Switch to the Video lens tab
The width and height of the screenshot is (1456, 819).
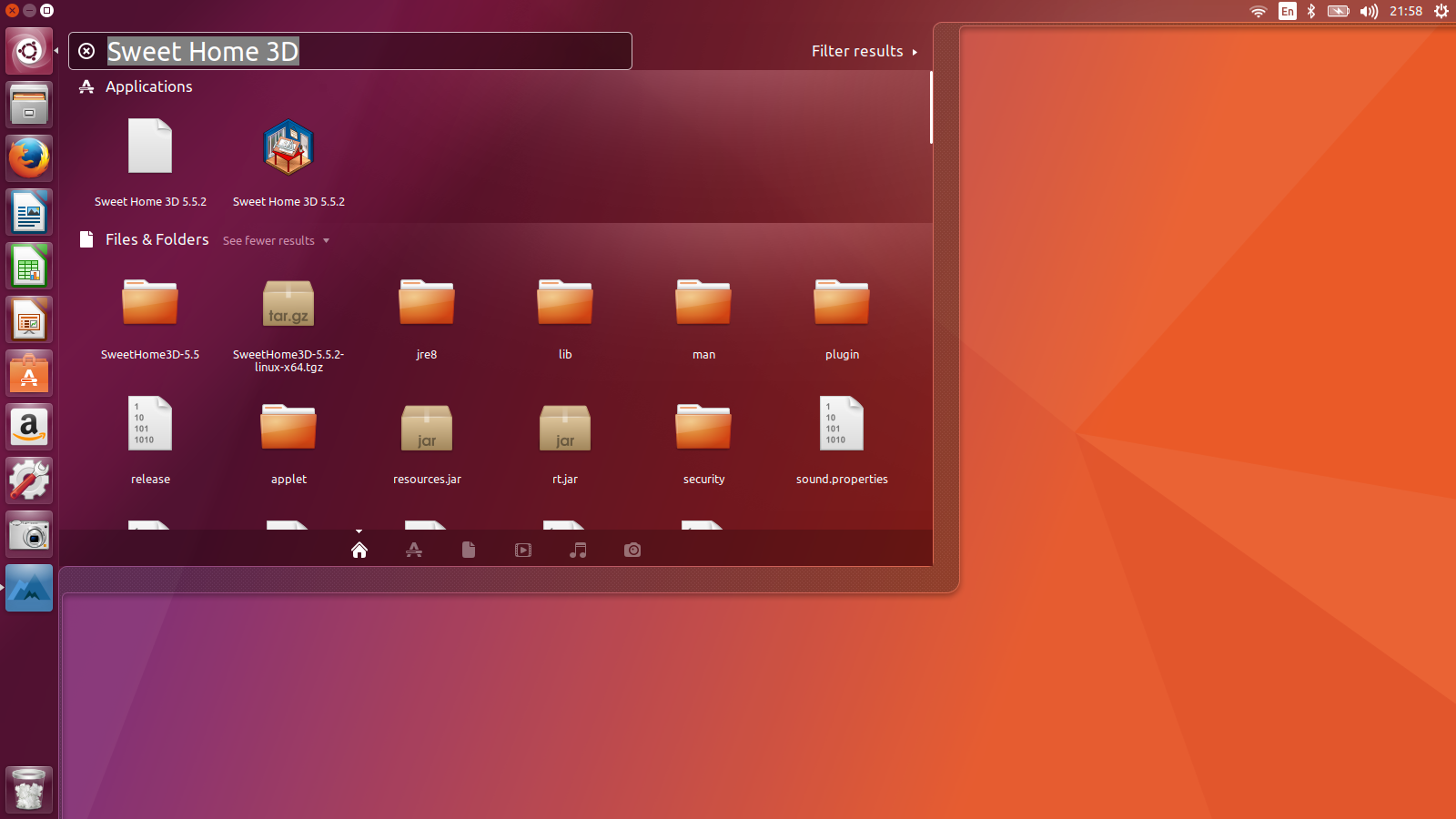(523, 550)
